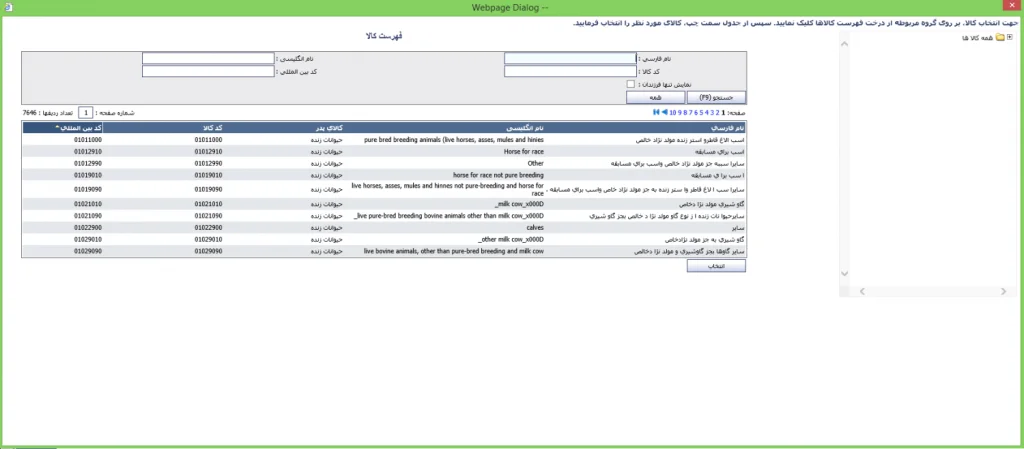Toggle the نمایش تنها فرزندان checkbox

(630, 84)
